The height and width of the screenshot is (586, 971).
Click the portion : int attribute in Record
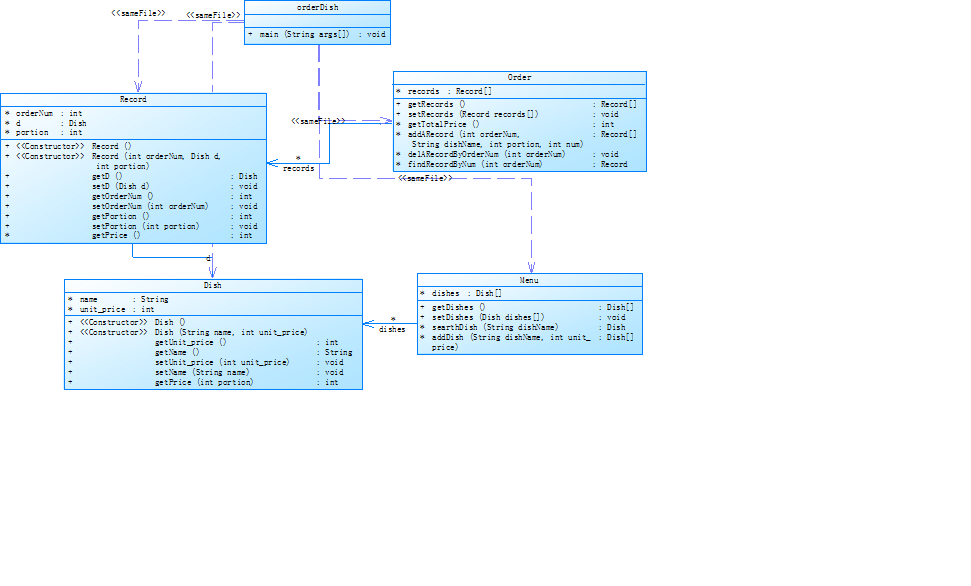click(43, 133)
